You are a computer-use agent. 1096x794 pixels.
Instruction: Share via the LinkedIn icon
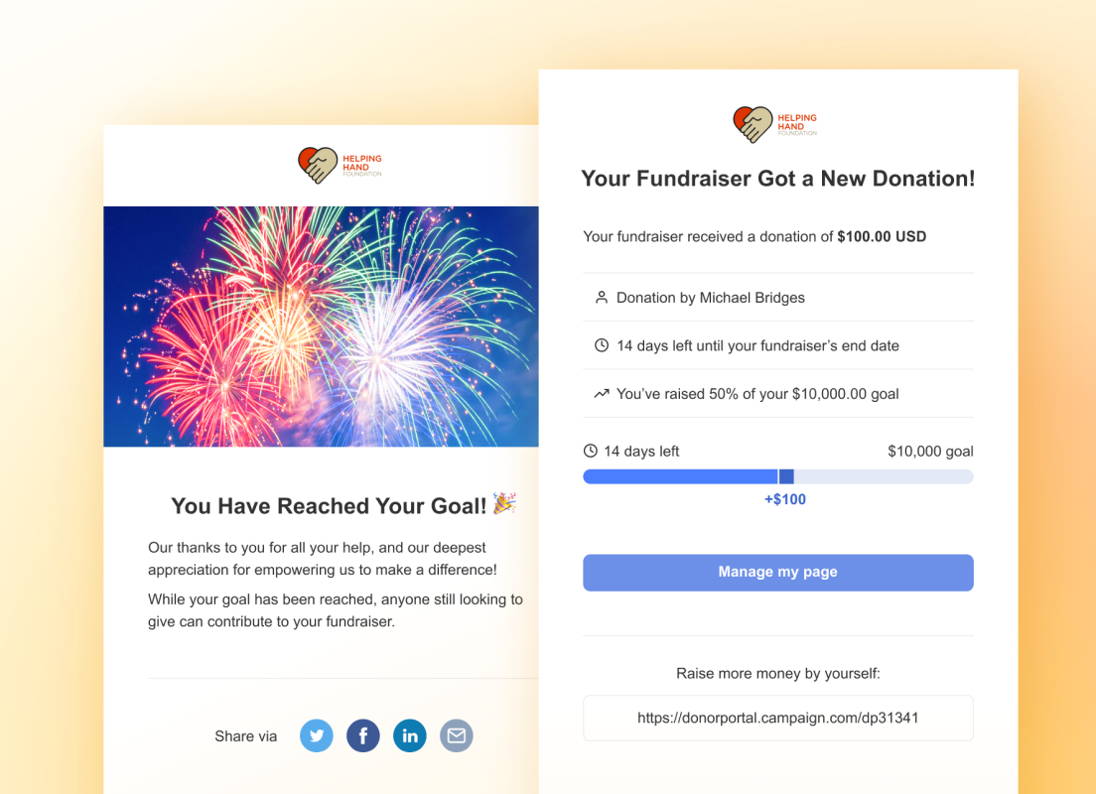pos(410,736)
